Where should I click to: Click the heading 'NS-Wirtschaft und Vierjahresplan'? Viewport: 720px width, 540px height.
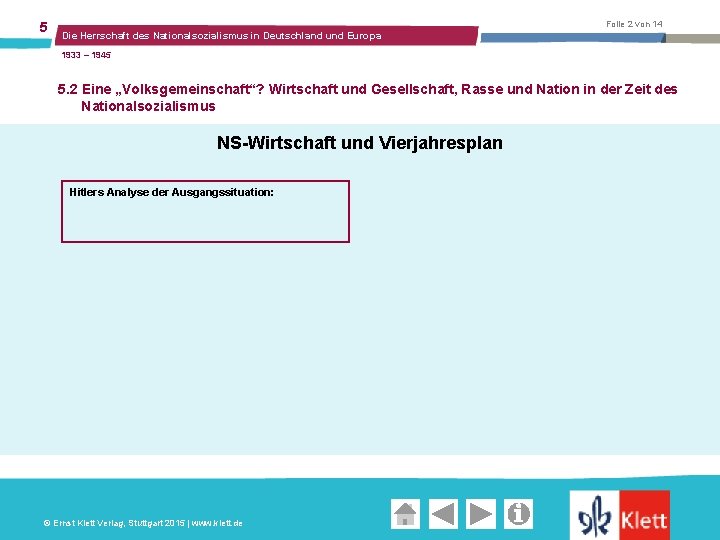(x=360, y=143)
